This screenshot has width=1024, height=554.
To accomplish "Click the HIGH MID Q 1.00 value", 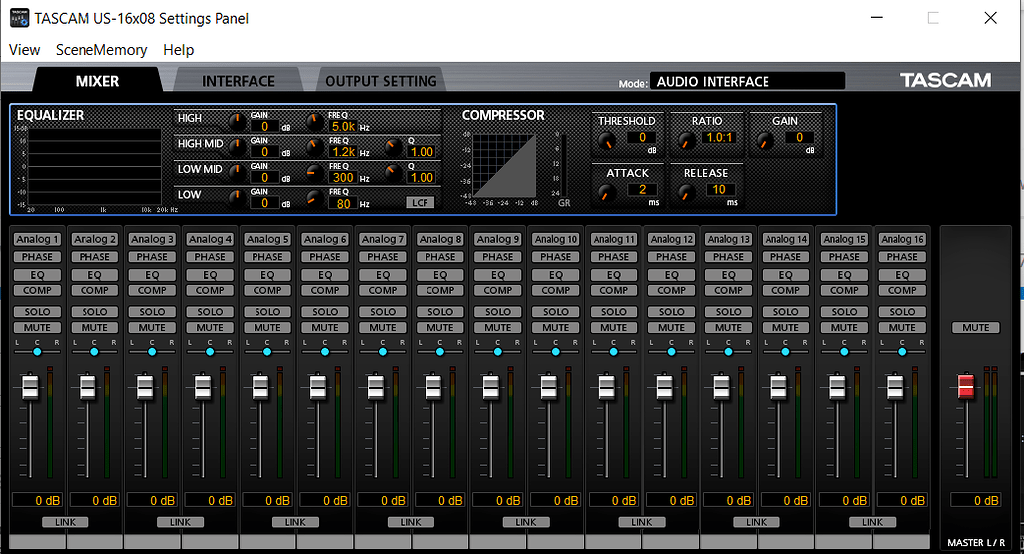I will pos(421,152).
